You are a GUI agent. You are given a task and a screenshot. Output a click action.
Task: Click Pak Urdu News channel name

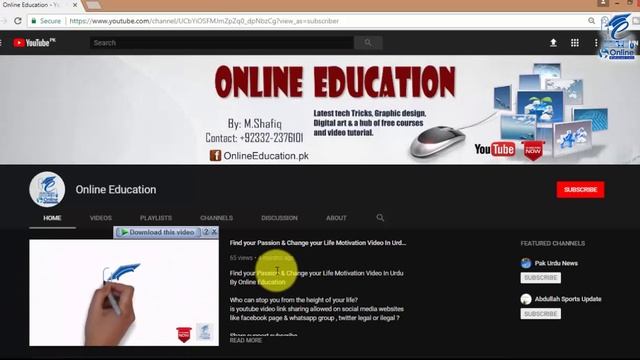coord(556,263)
